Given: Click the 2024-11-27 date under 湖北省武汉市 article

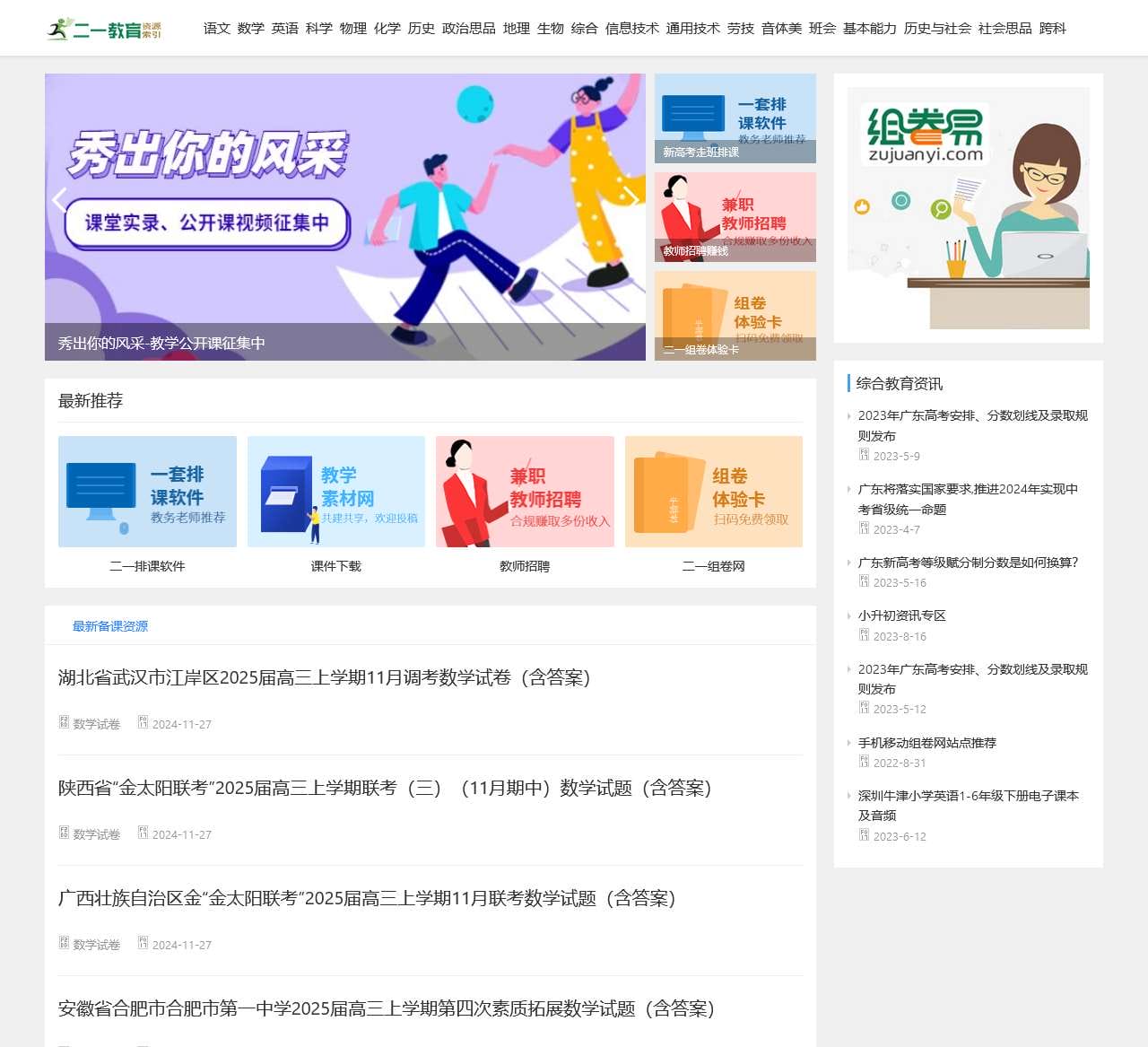Looking at the screenshot, I should 182,724.
